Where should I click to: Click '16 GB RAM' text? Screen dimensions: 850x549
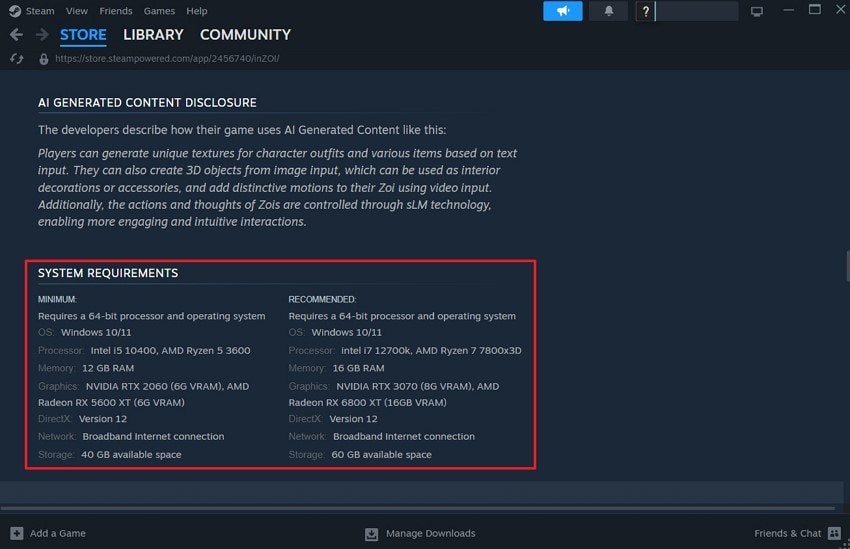(x=358, y=368)
